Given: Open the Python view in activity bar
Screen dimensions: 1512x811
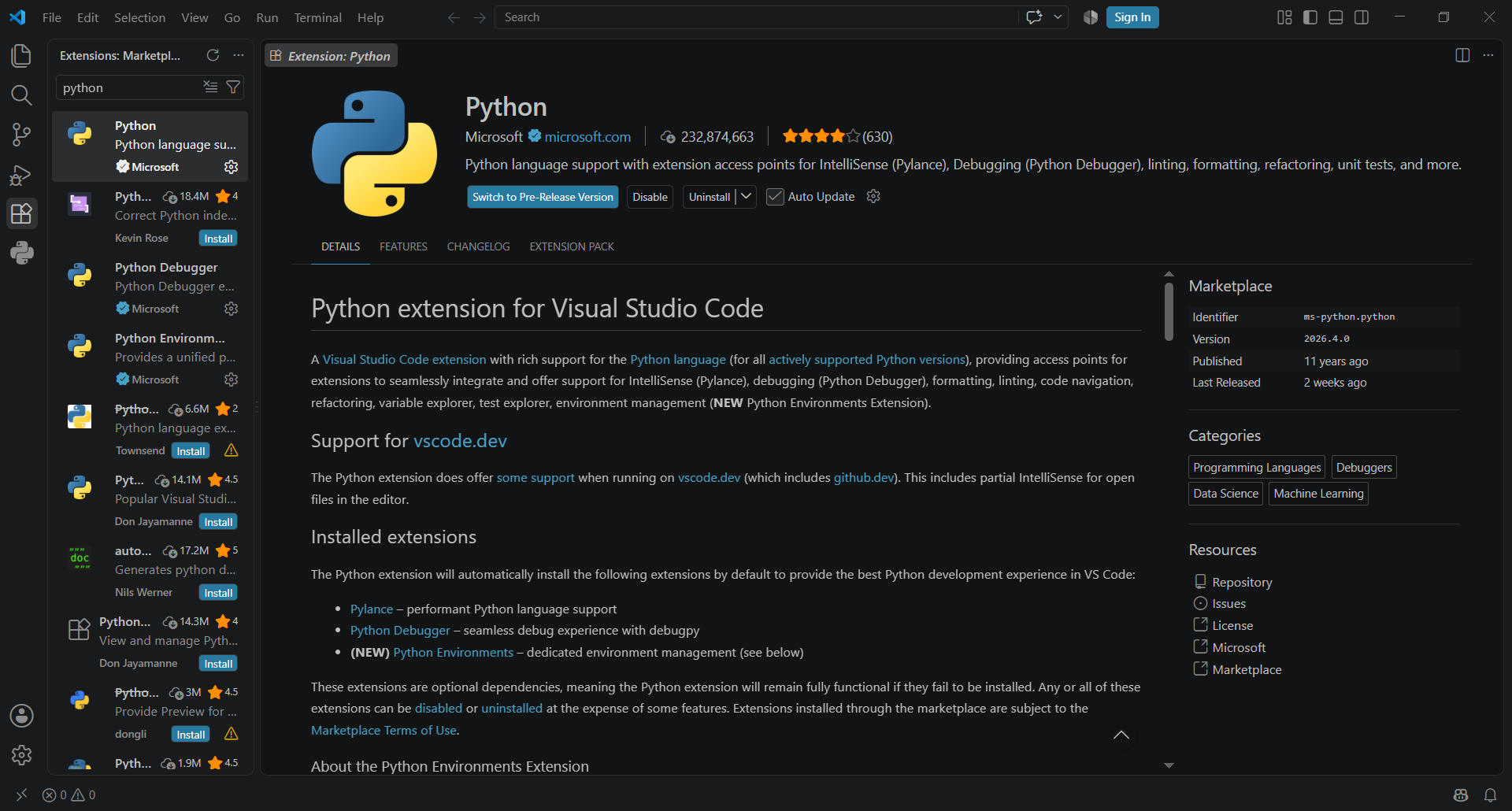Looking at the screenshot, I should coord(21,253).
